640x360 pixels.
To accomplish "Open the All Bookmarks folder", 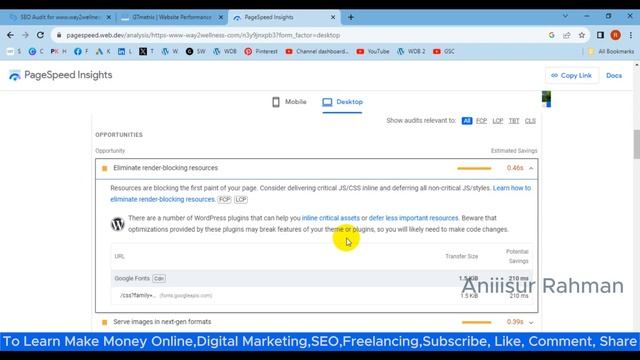I will point(611,51).
